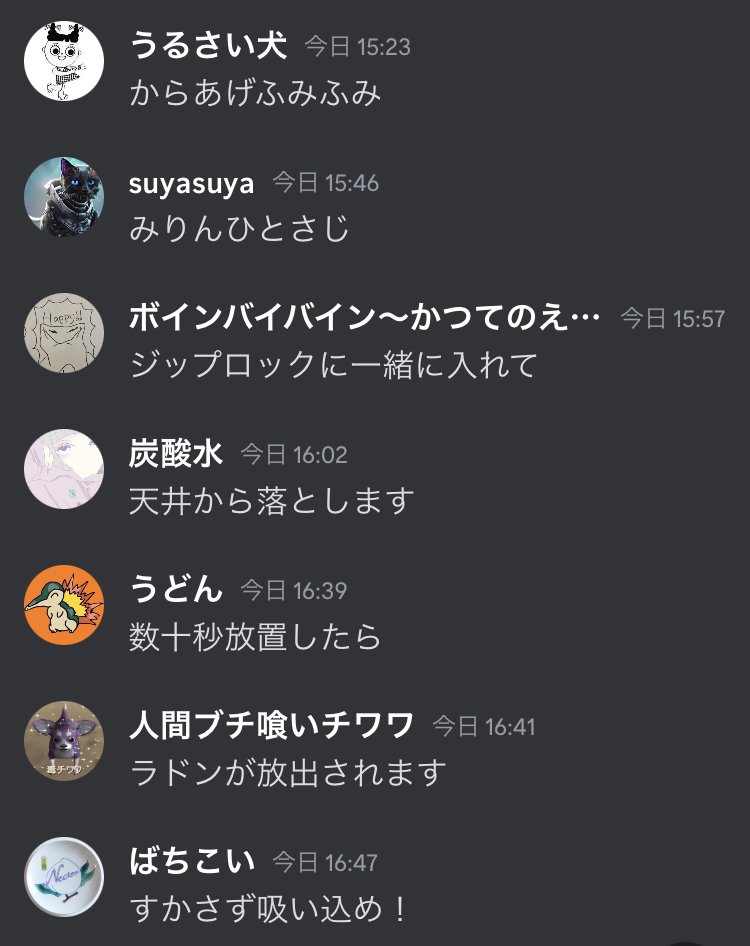The width and height of the screenshot is (750, 946).
Task: Open the sketch avatar of ボインバイバイン
Action: point(64,332)
